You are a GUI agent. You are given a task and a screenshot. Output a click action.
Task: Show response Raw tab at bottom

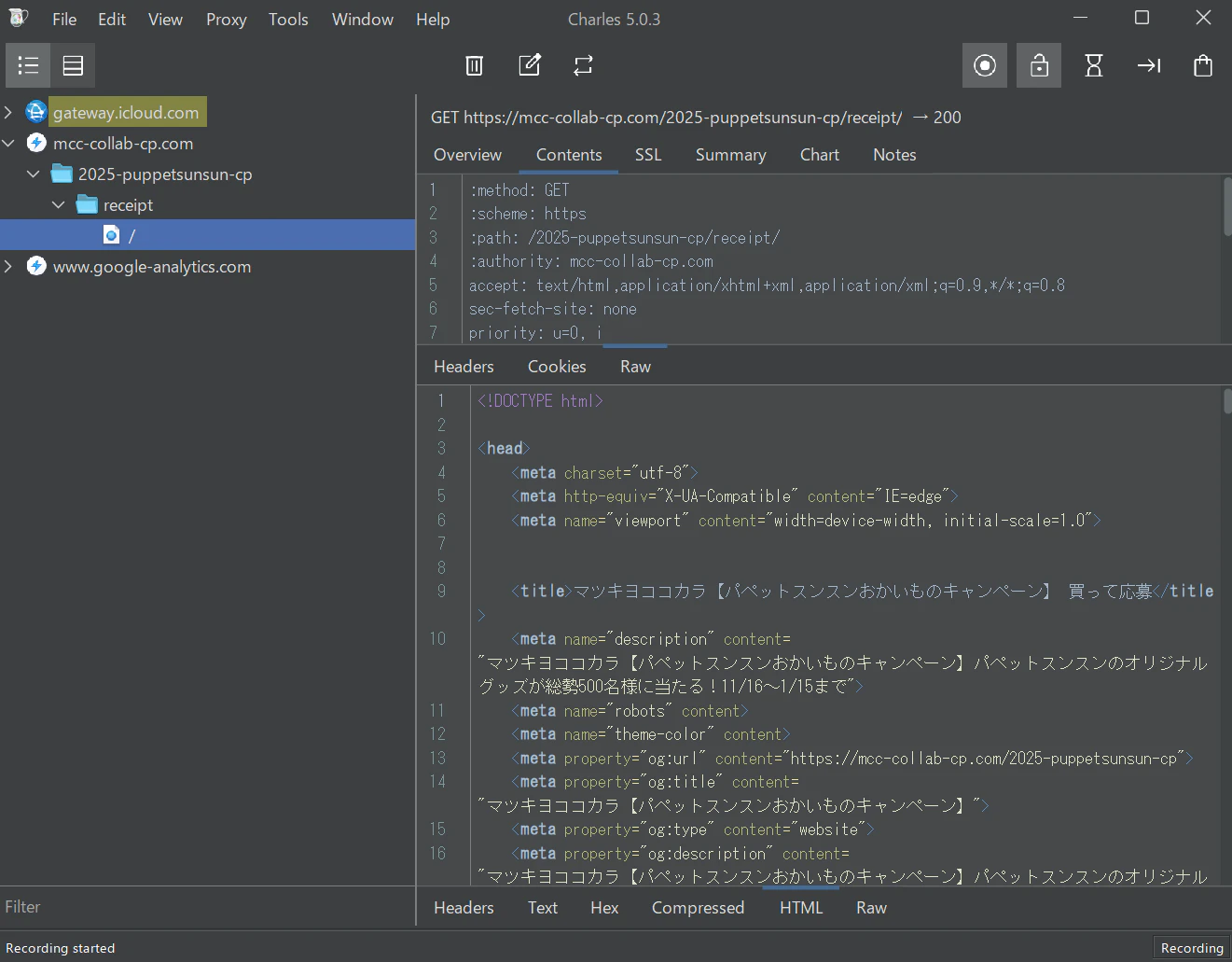click(871, 908)
